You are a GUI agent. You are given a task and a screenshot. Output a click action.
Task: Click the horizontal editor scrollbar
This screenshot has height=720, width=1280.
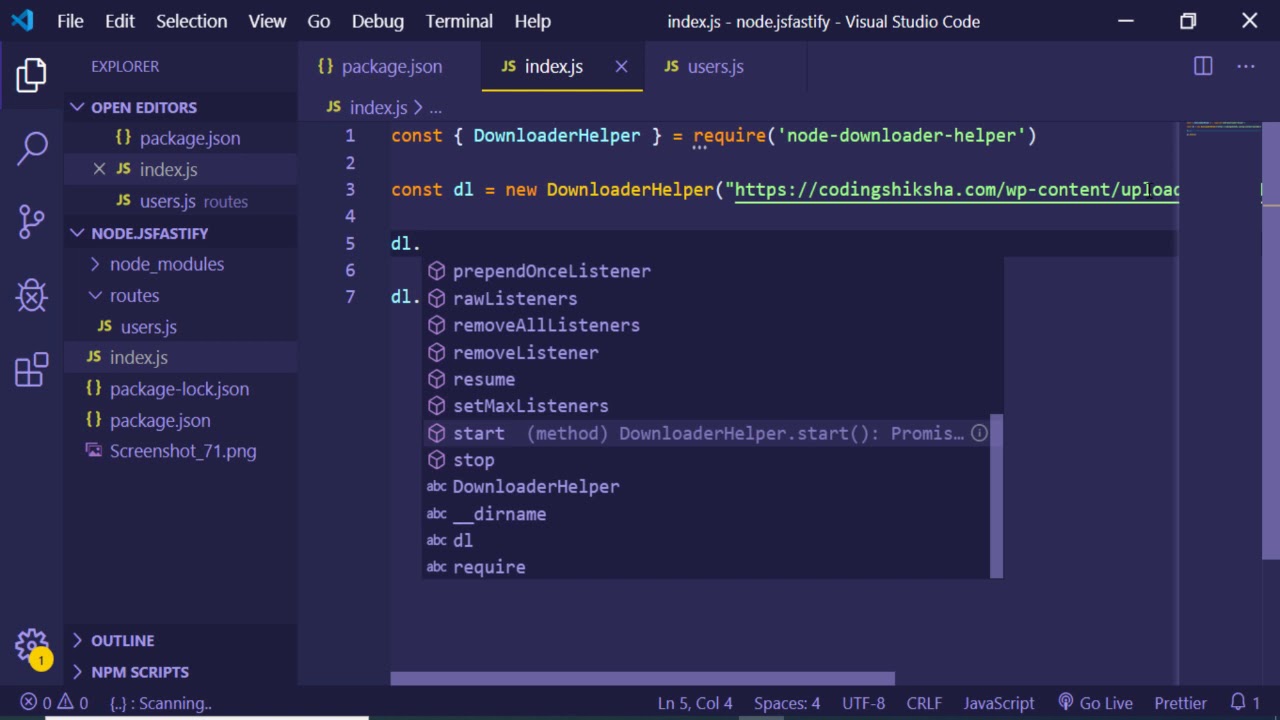642,678
